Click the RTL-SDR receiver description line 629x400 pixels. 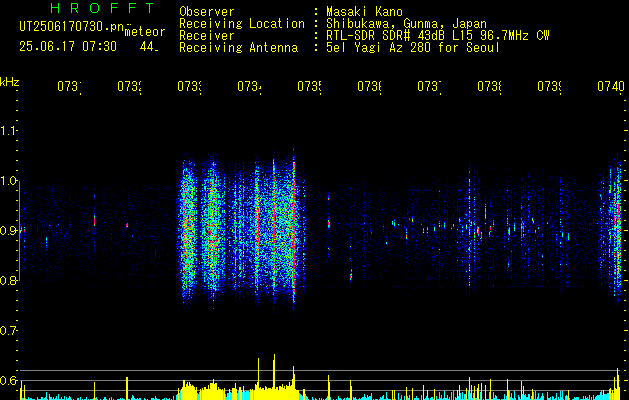coord(437,36)
